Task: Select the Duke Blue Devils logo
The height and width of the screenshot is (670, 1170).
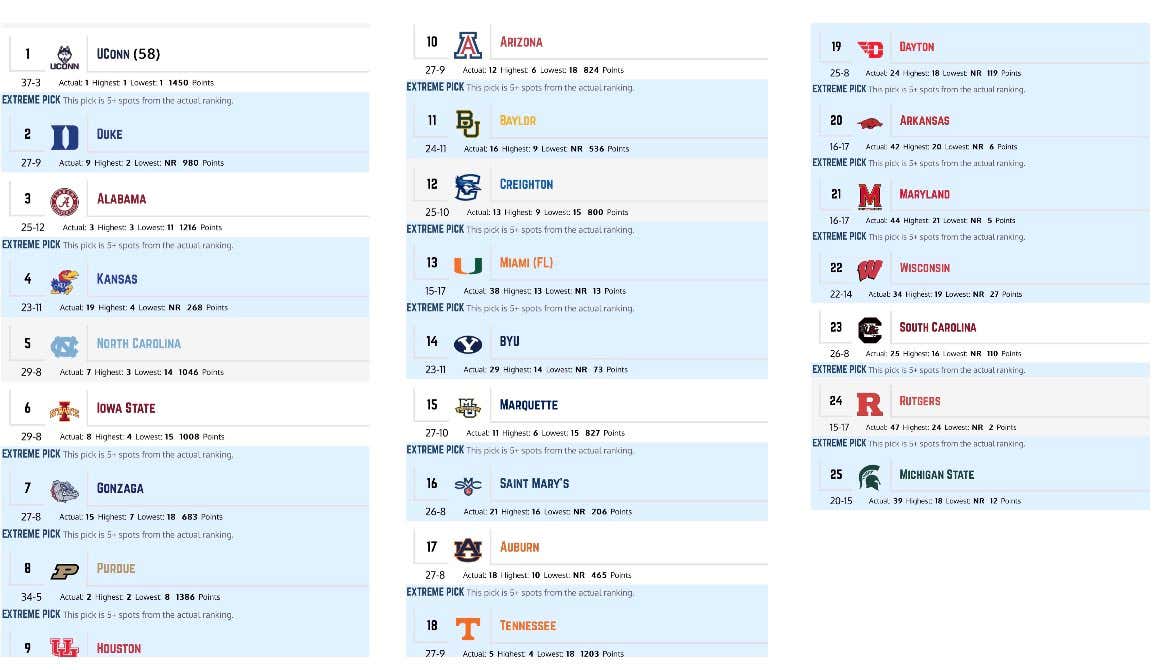Action: point(66,134)
